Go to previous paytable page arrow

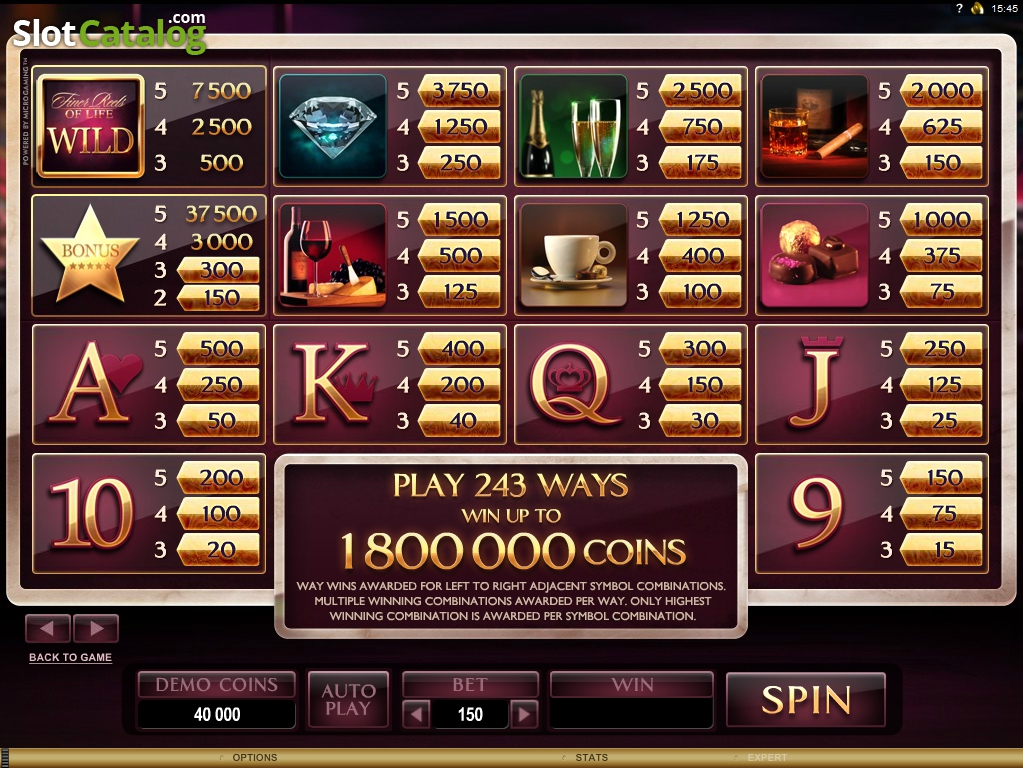pos(48,628)
